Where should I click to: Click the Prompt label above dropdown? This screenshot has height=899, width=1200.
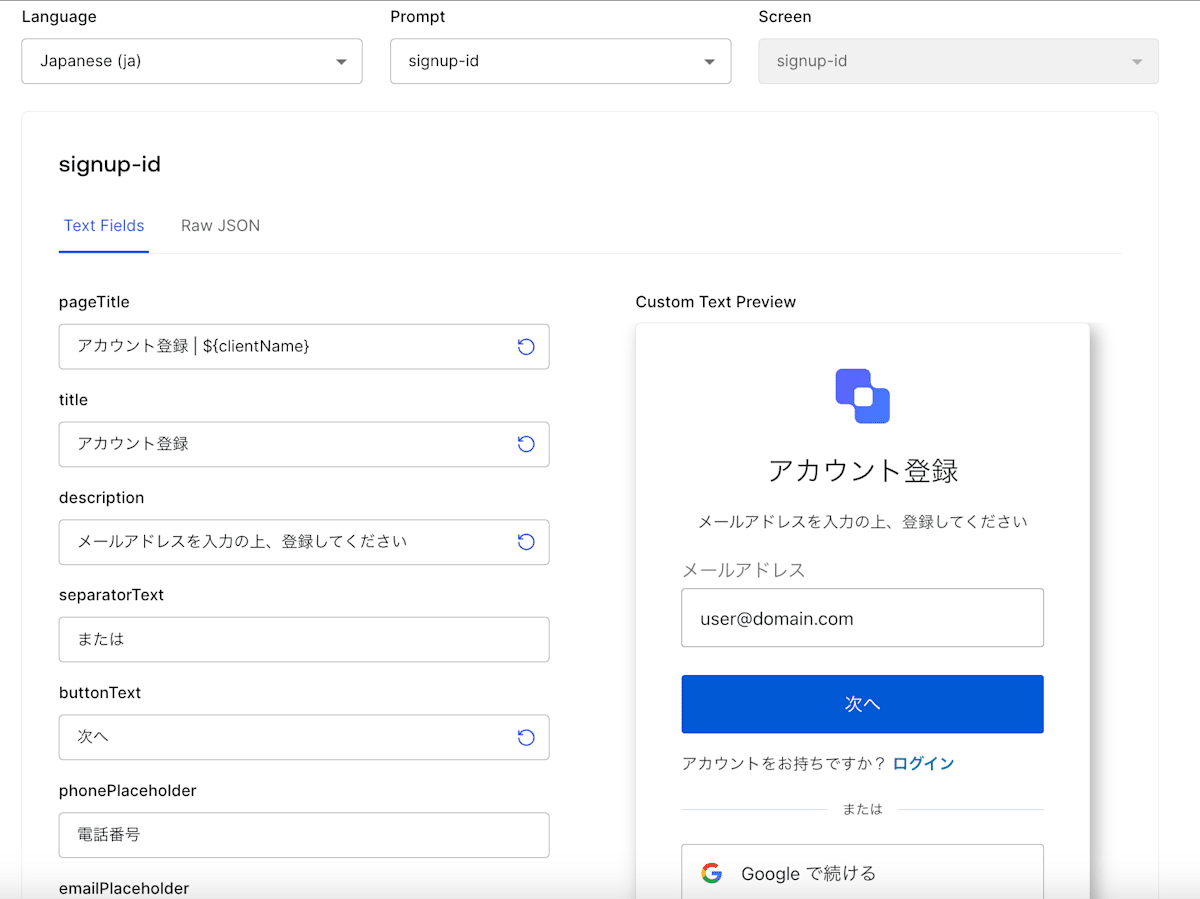[418, 16]
